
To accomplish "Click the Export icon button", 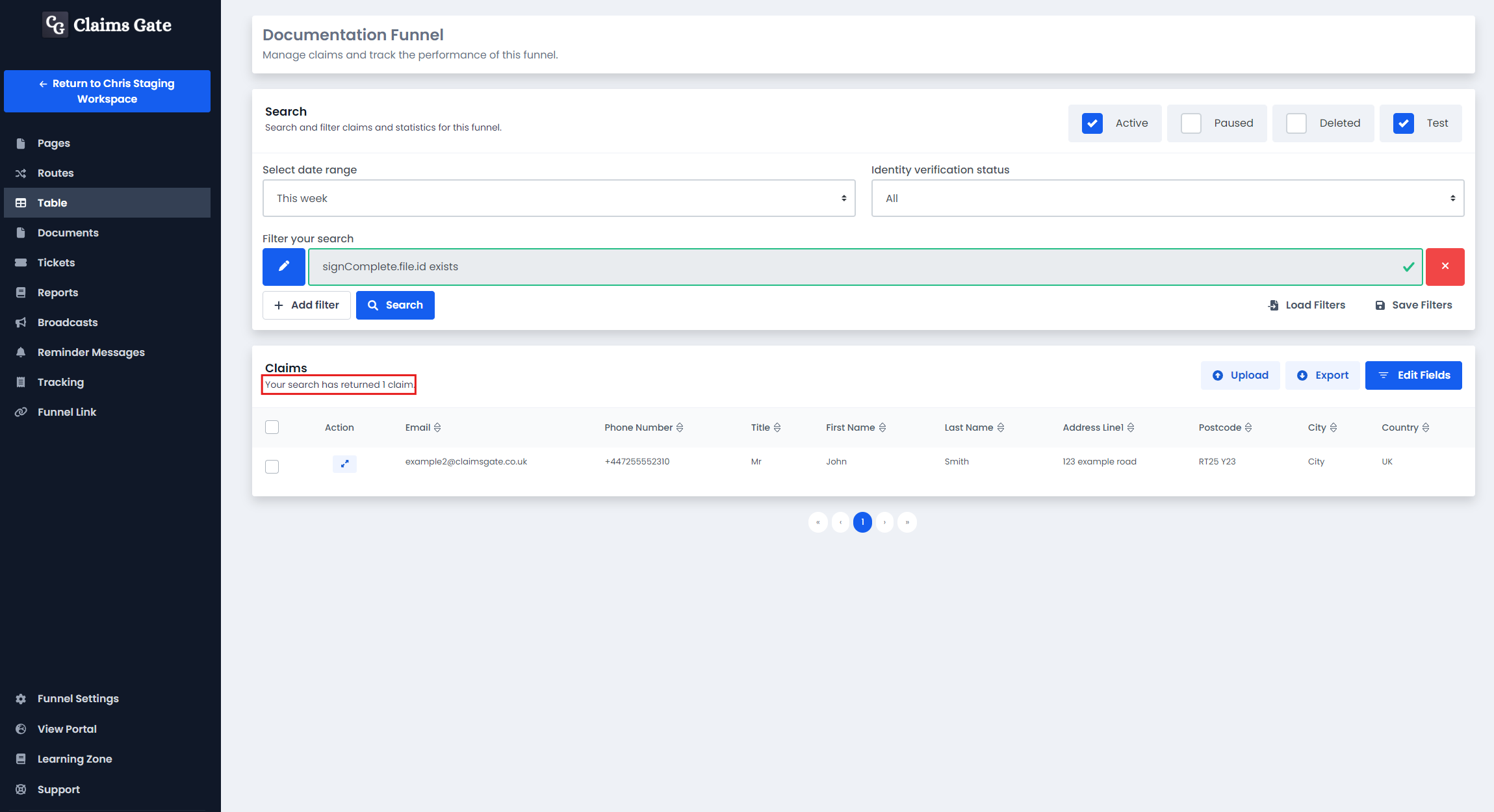I will 1300,374.
